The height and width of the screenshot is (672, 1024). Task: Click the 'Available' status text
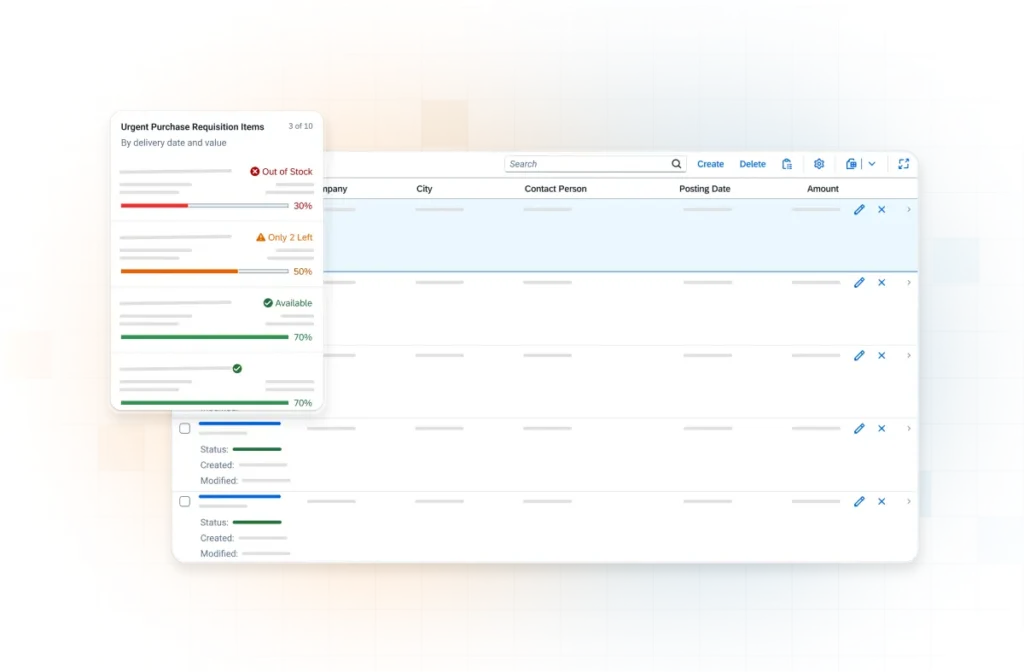(294, 303)
